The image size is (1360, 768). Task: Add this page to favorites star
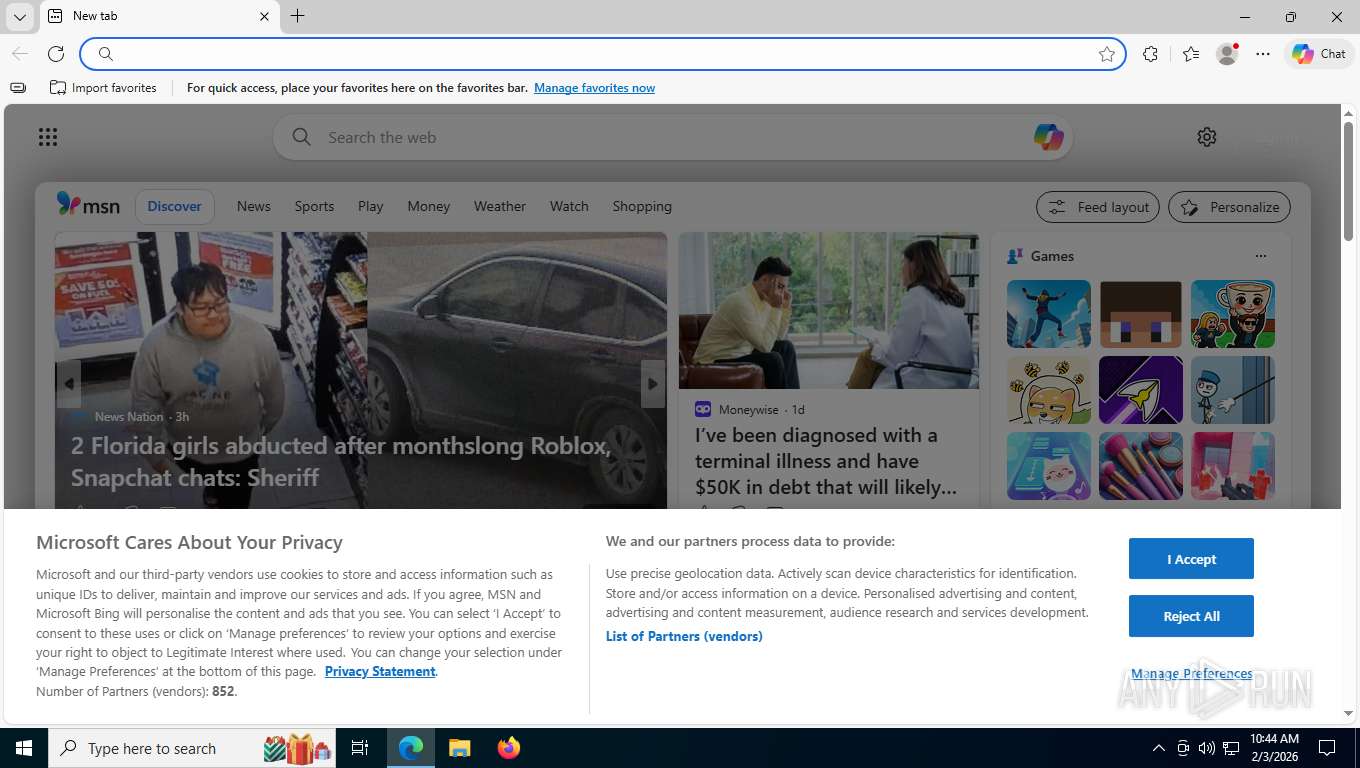pos(1107,54)
